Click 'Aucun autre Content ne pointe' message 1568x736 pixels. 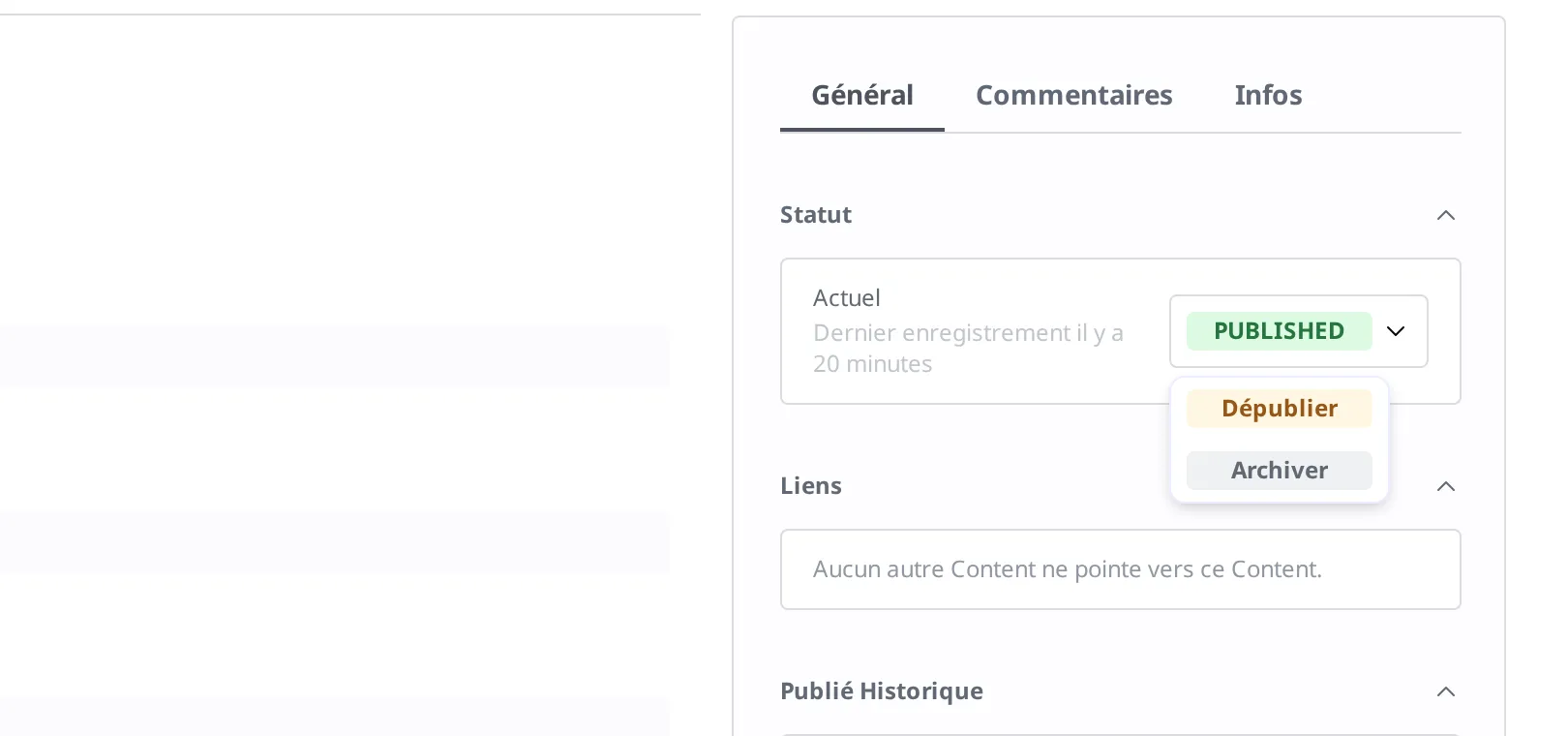pyautogui.click(x=1068, y=569)
